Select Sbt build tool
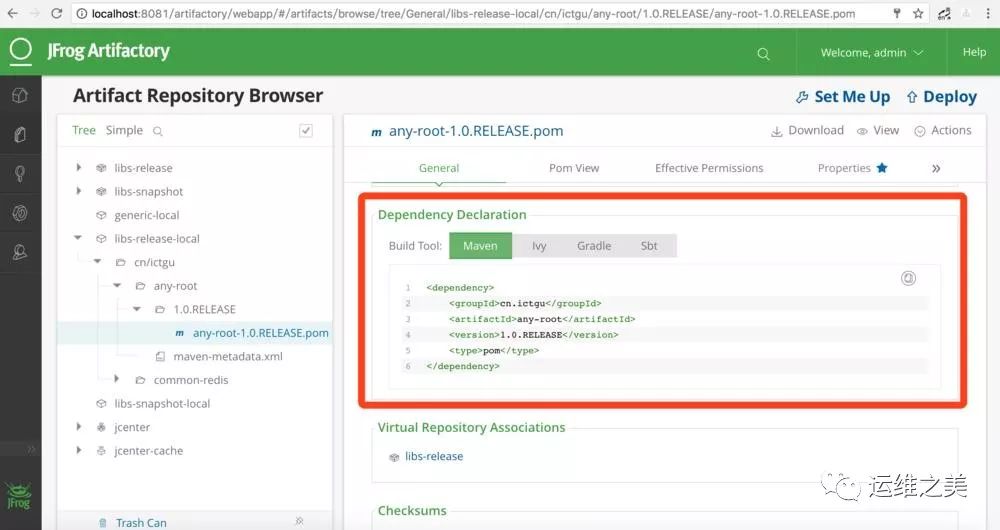Image resolution: width=1000 pixels, height=530 pixels. [649, 246]
